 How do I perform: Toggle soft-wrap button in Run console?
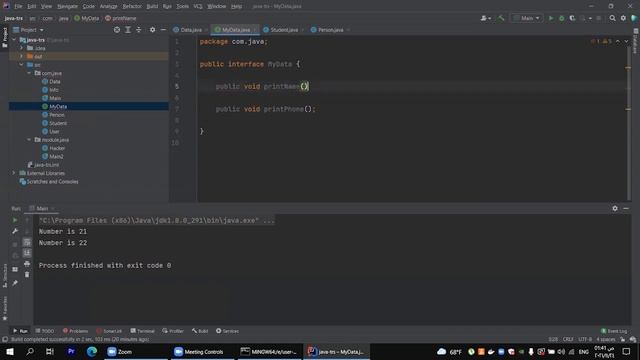27,242
